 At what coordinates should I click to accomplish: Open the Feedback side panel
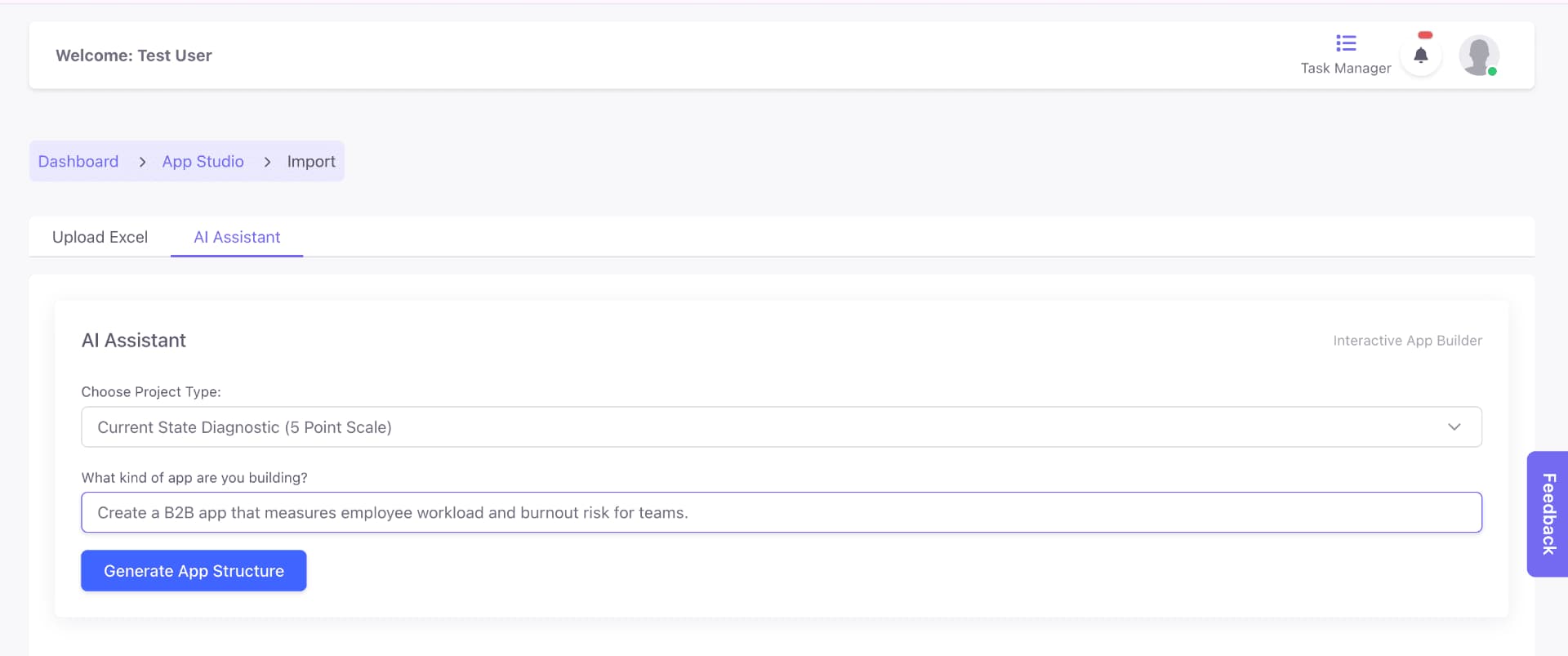tap(1548, 514)
